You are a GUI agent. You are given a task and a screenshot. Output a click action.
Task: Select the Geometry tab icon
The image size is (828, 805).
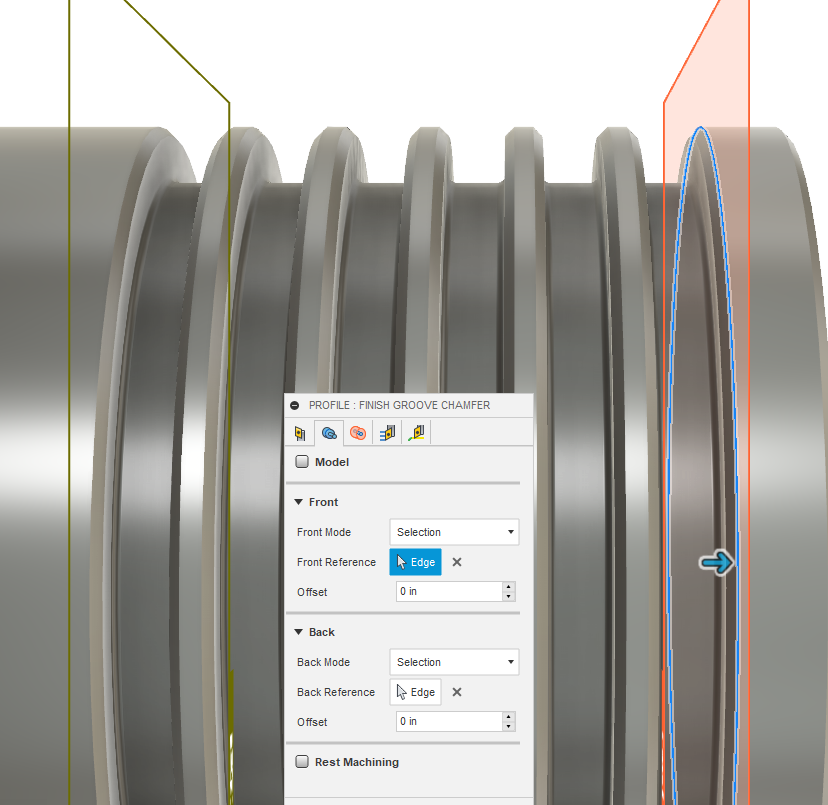tap(328, 433)
